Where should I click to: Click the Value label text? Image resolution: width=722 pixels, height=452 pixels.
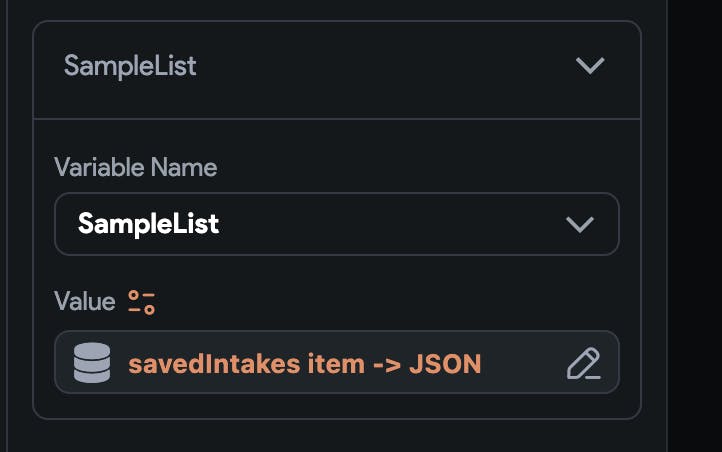coord(84,302)
